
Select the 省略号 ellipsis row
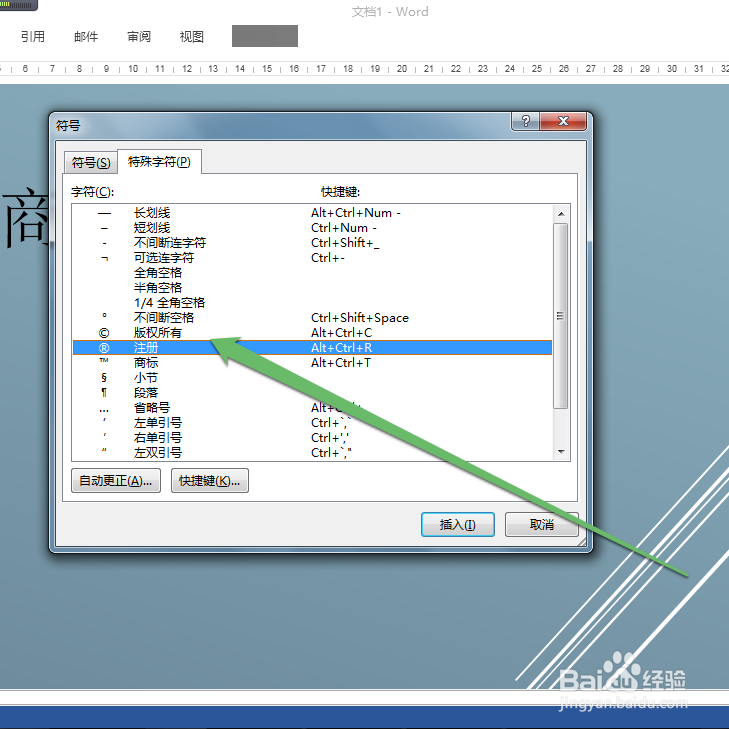312,408
